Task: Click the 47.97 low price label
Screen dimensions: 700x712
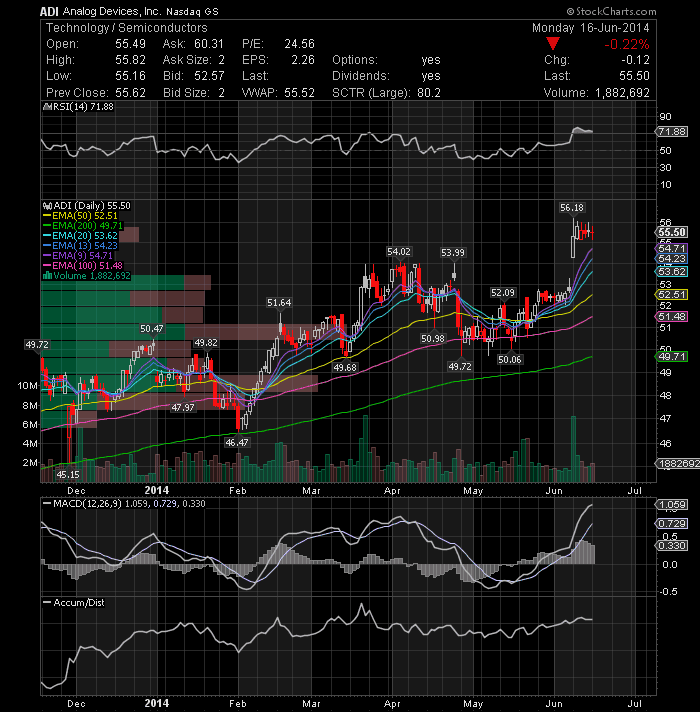Action: point(182,408)
